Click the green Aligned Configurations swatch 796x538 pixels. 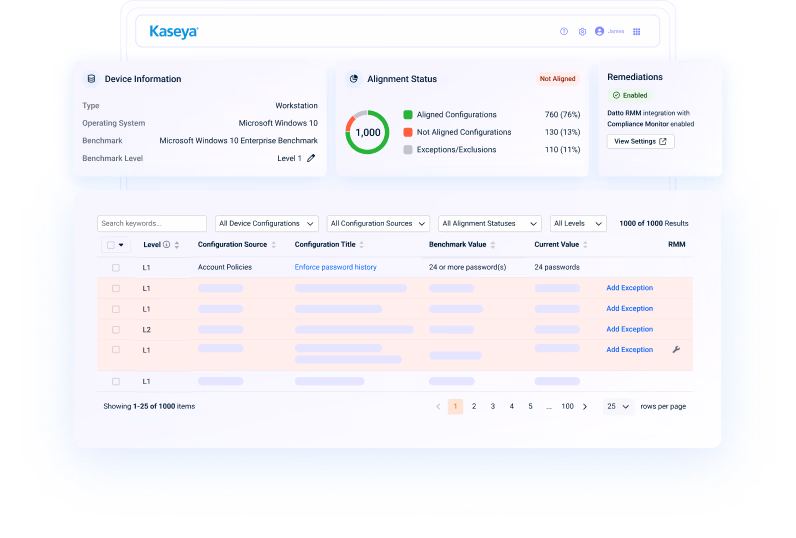pyautogui.click(x=408, y=115)
